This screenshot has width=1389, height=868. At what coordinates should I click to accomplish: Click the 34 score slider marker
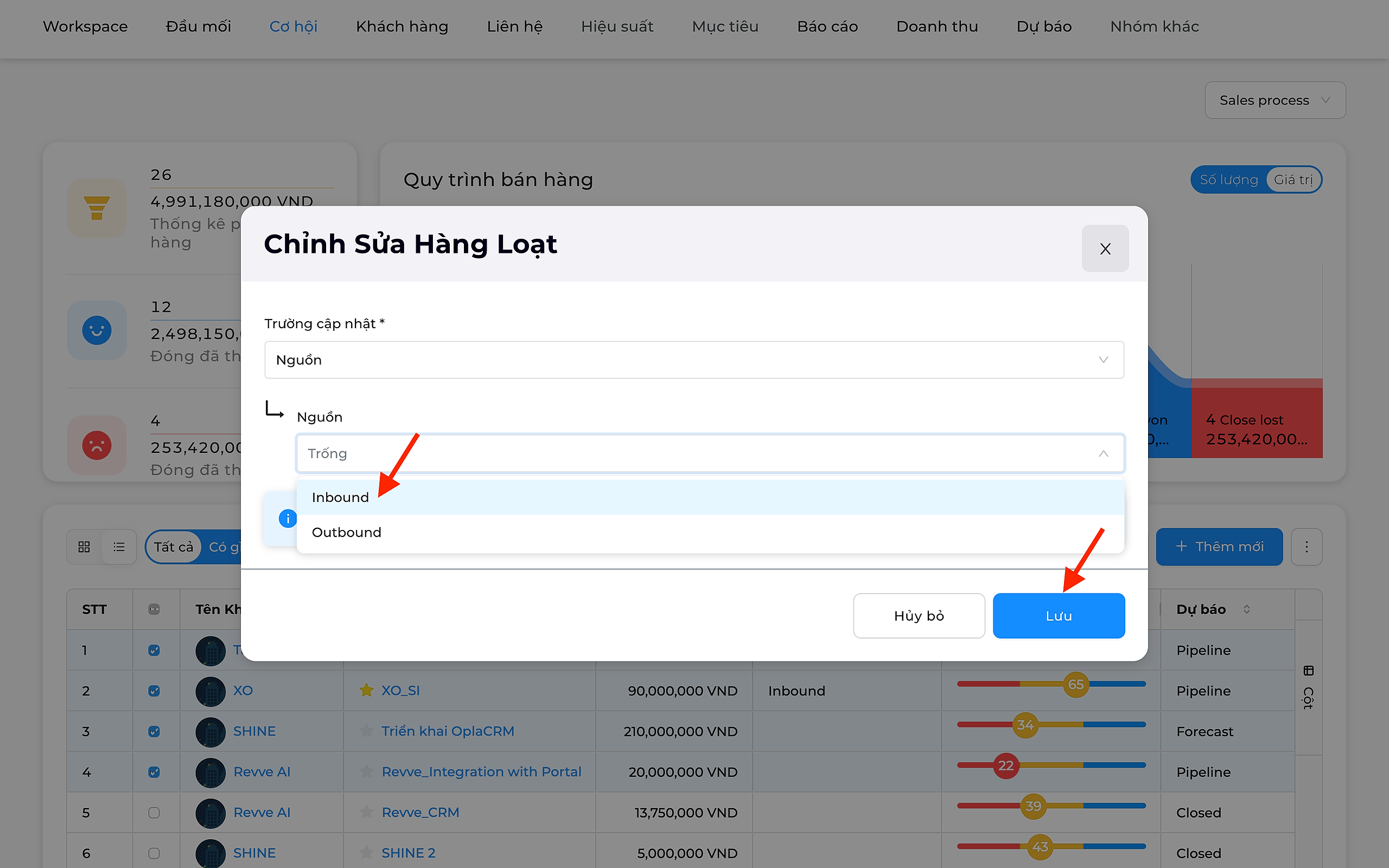click(x=1025, y=725)
